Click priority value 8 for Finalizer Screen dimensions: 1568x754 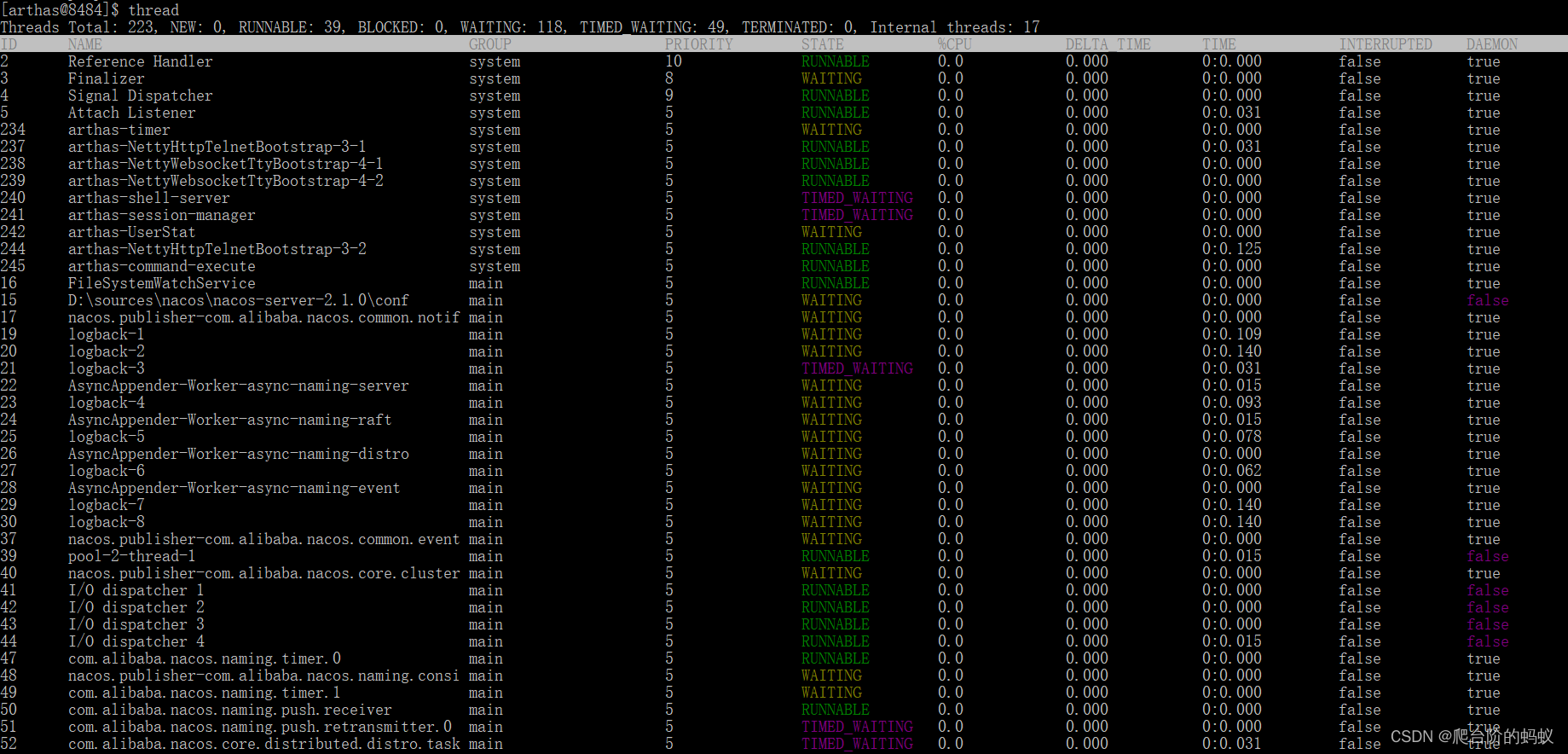669,78
